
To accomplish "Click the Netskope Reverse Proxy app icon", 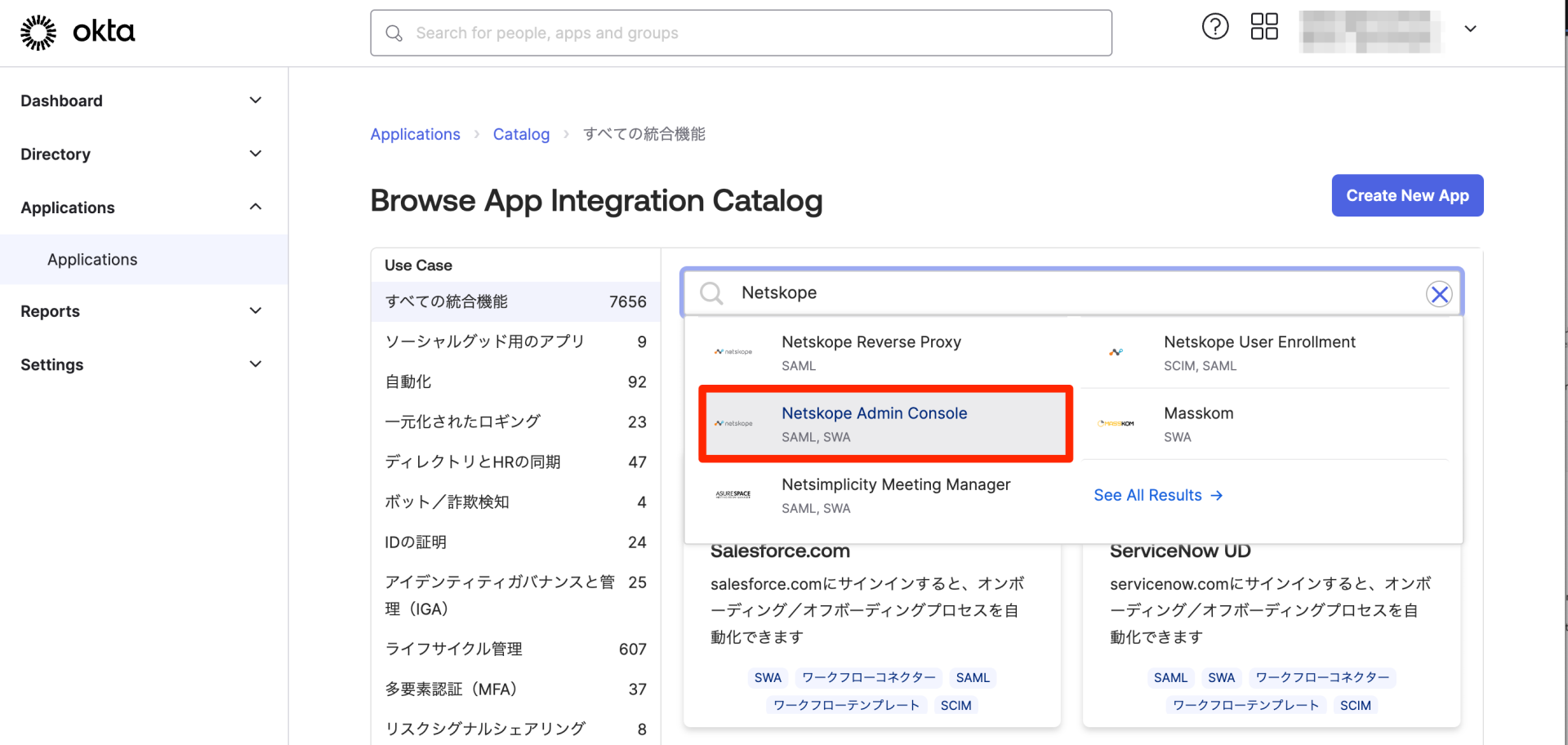I will 733,351.
